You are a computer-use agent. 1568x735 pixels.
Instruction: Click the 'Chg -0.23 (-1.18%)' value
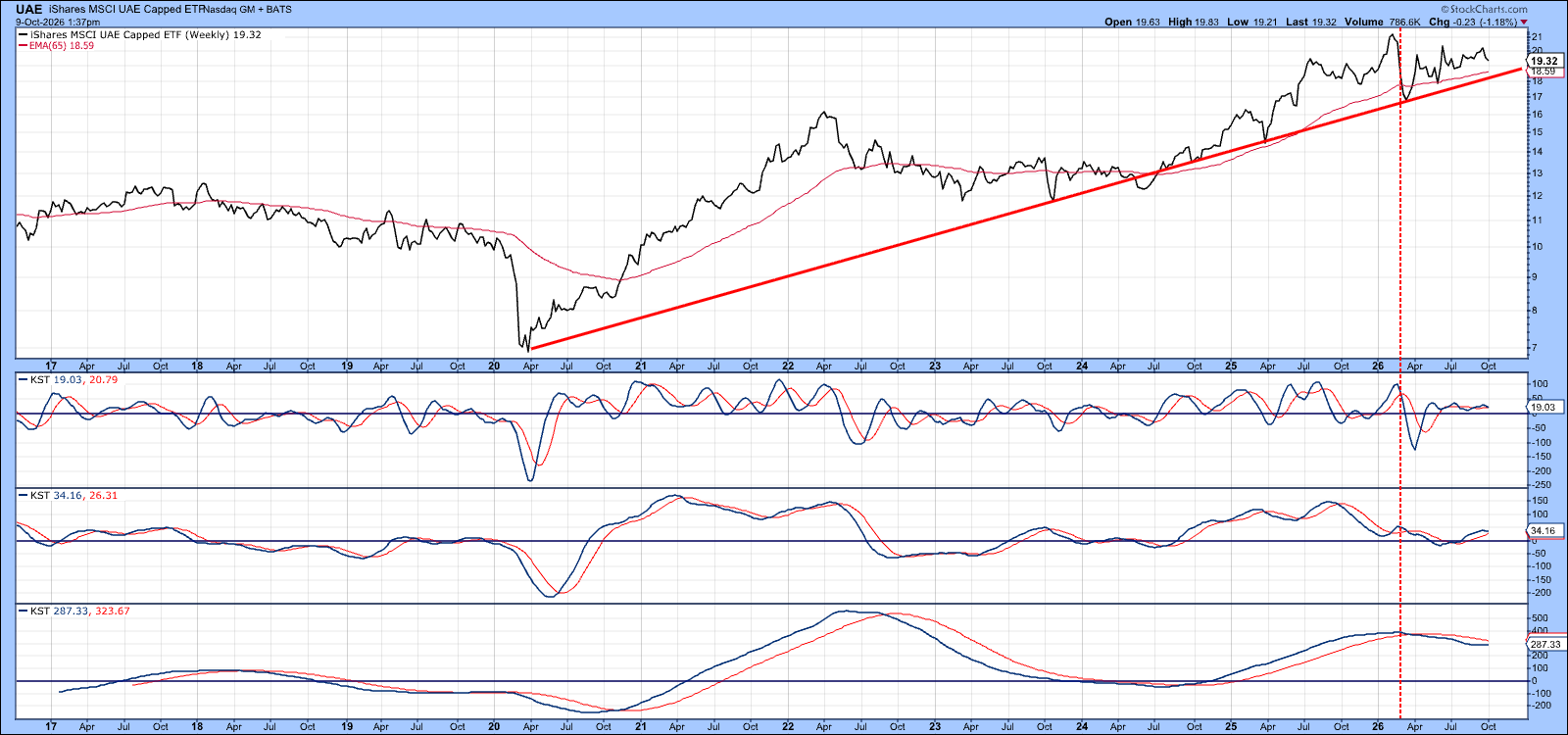(x=1473, y=22)
